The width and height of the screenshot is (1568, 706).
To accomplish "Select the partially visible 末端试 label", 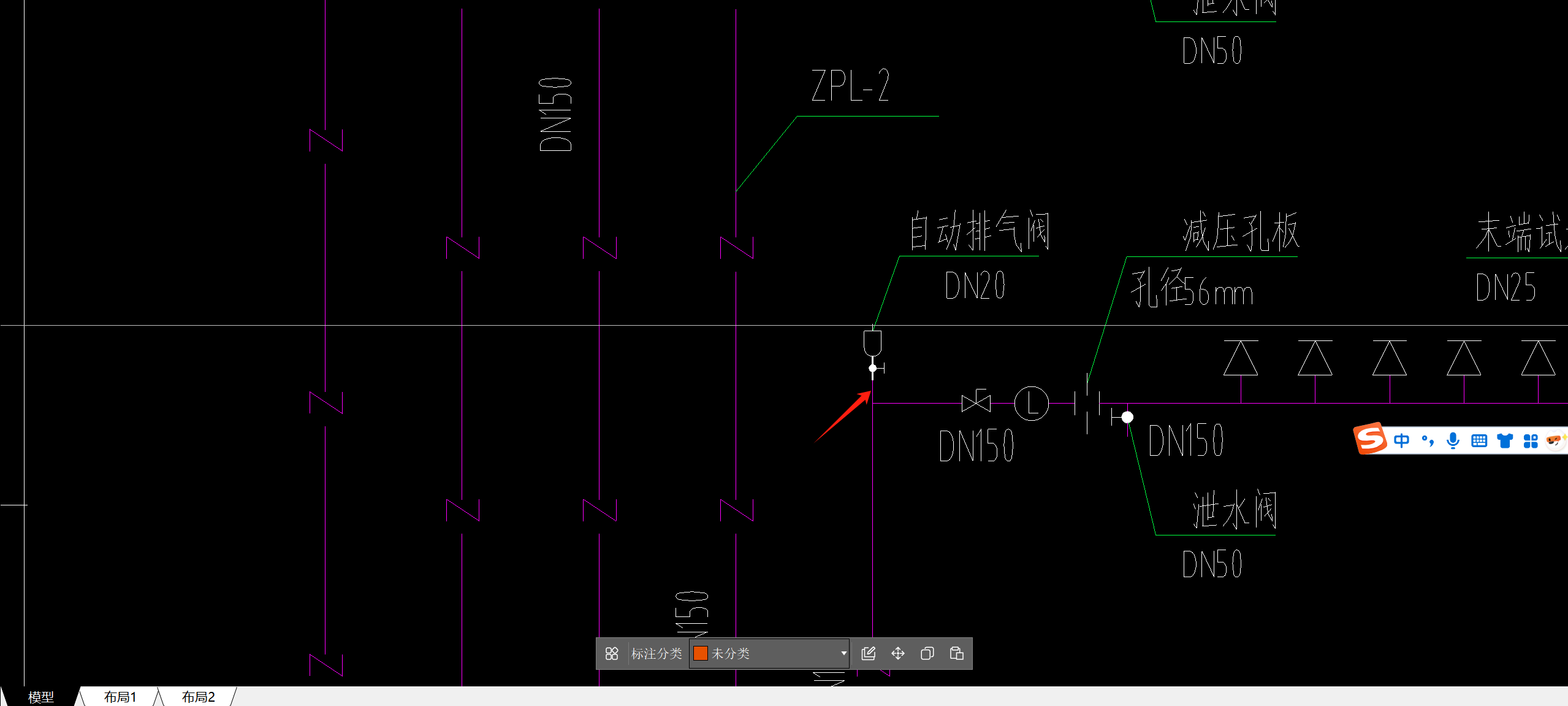I will point(1520,232).
